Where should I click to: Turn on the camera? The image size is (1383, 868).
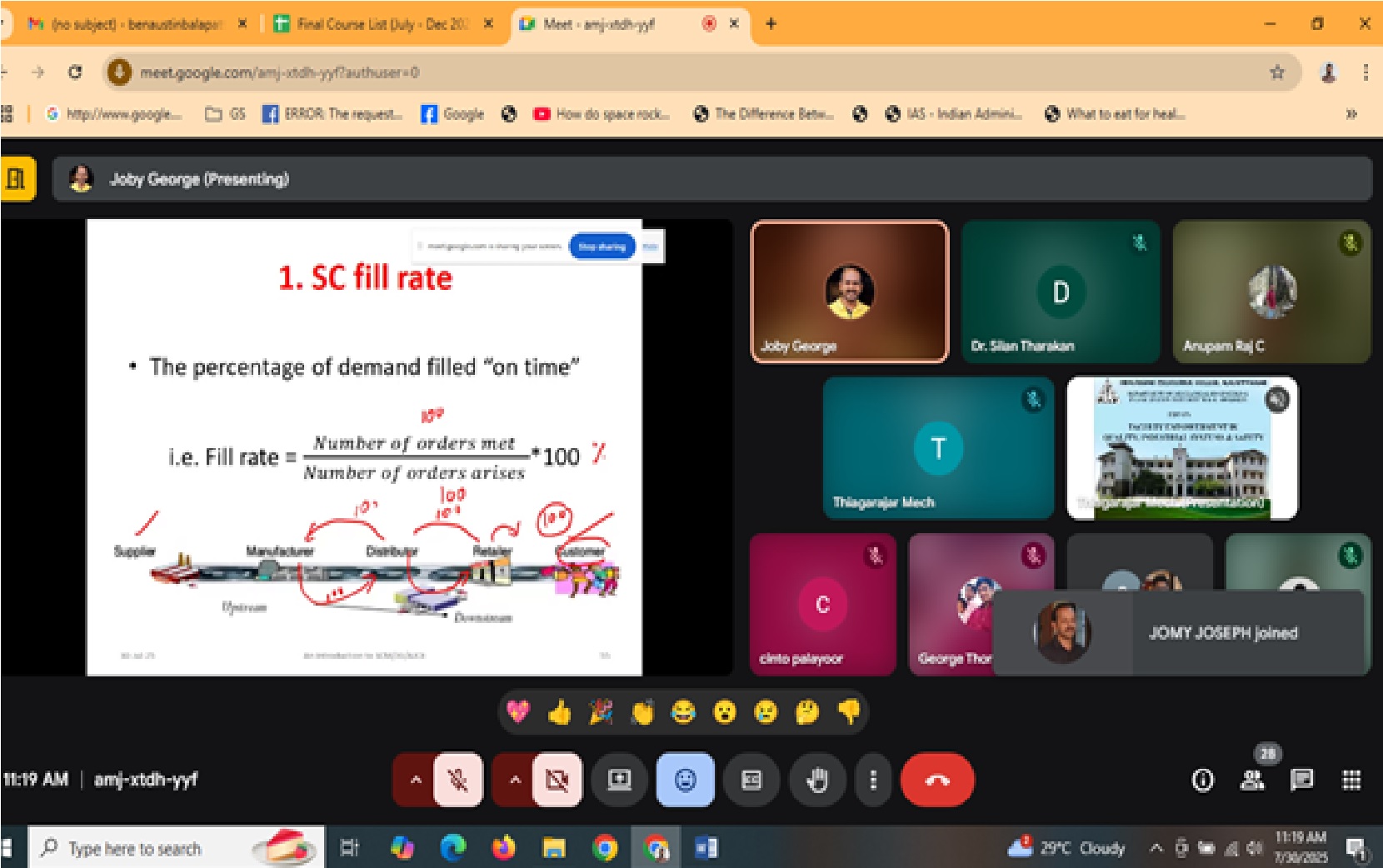click(x=557, y=780)
